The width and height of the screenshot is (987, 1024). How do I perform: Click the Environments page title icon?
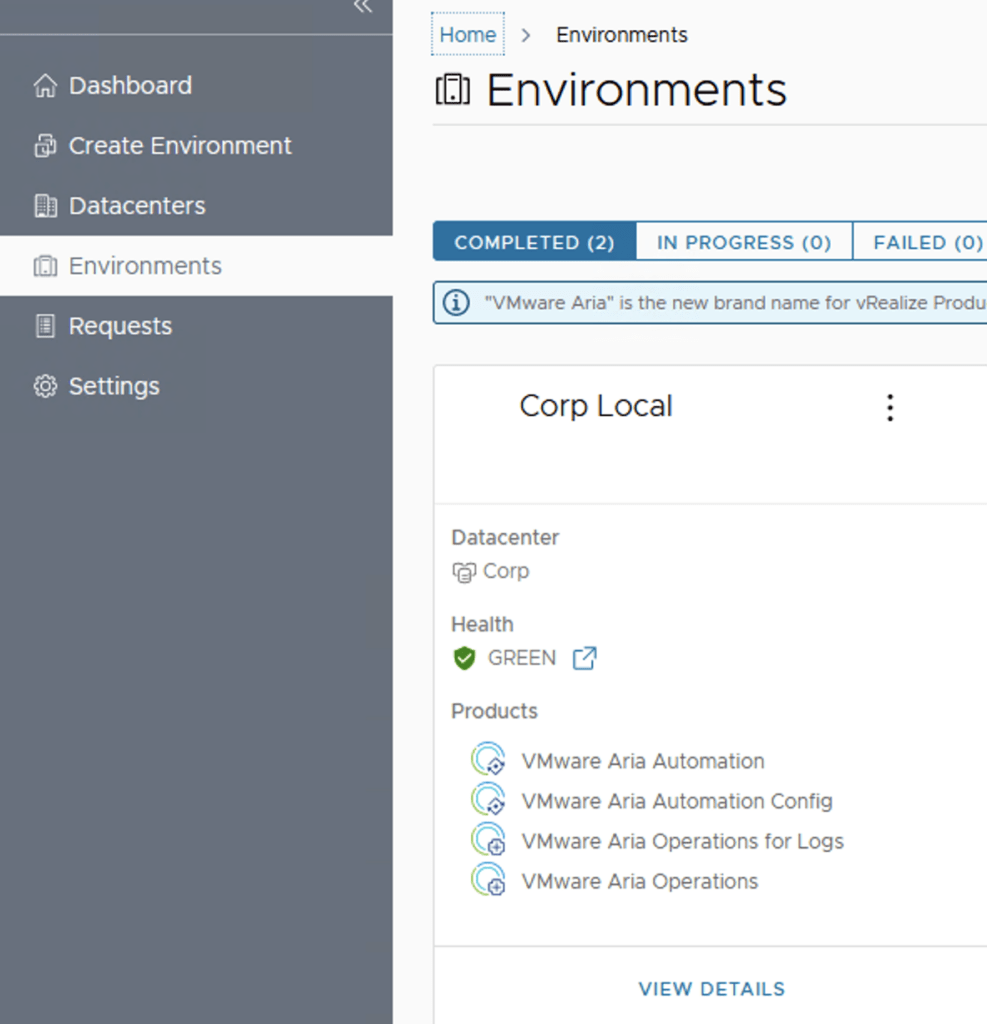tap(453, 89)
